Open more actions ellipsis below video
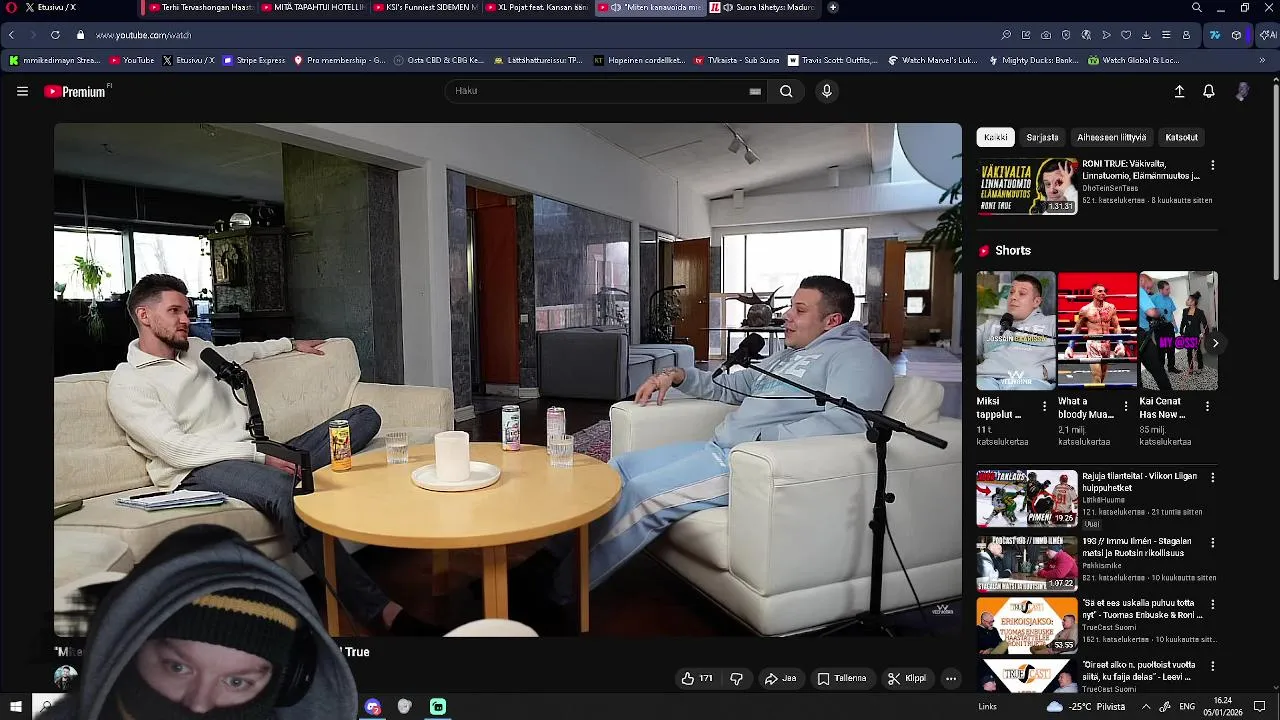The image size is (1280, 720). pyautogui.click(x=951, y=678)
